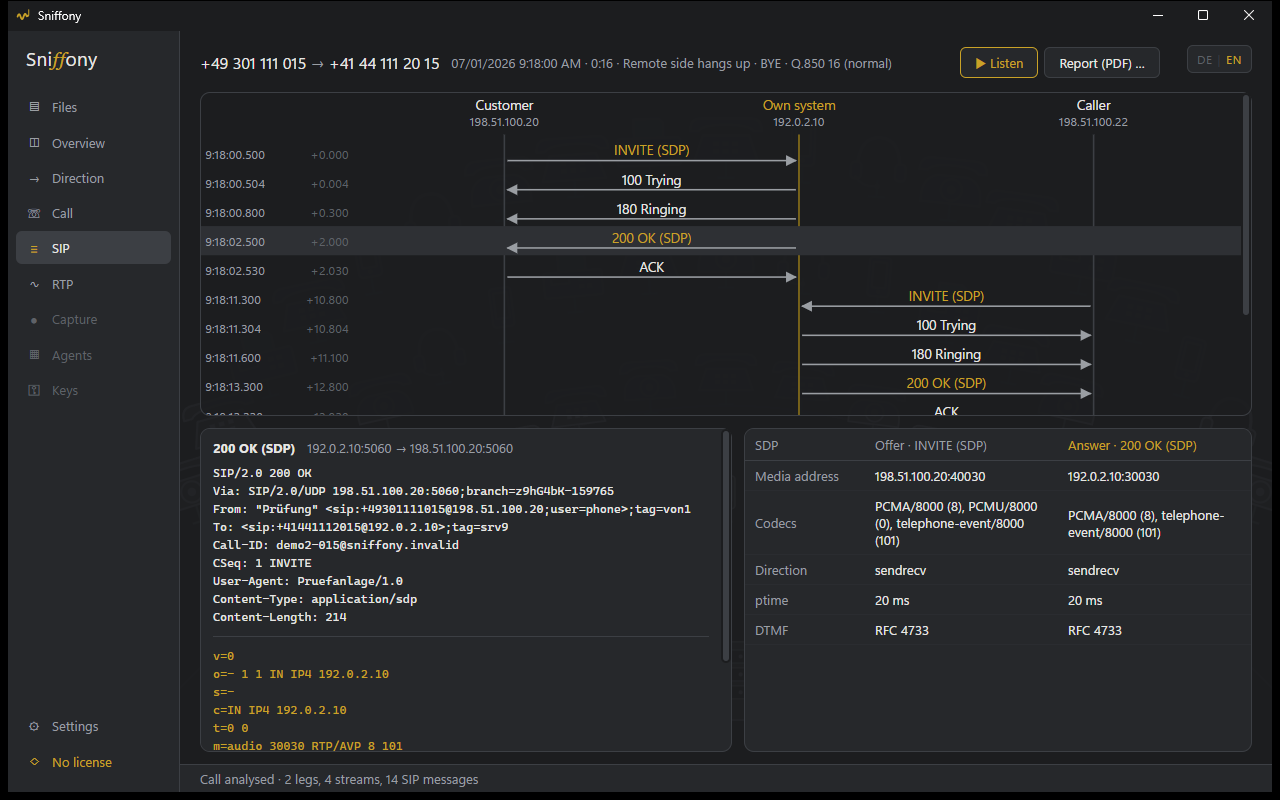
Task: Open the Files sidebar icon
Action: point(35,107)
